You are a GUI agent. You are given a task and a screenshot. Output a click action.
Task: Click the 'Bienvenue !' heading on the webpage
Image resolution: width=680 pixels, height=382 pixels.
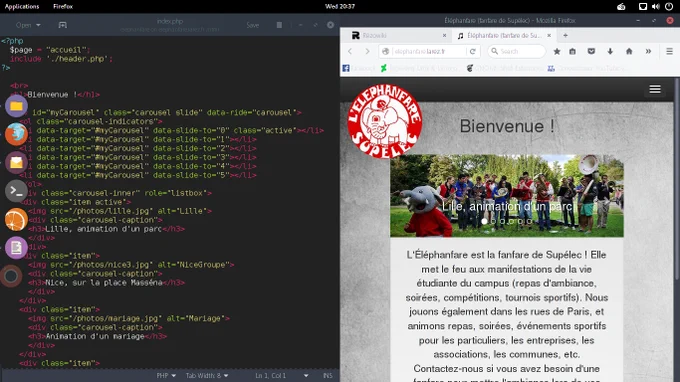(x=507, y=126)
